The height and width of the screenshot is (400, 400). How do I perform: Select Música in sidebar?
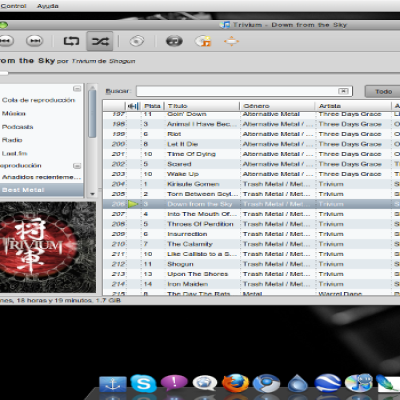click(14, 114)
